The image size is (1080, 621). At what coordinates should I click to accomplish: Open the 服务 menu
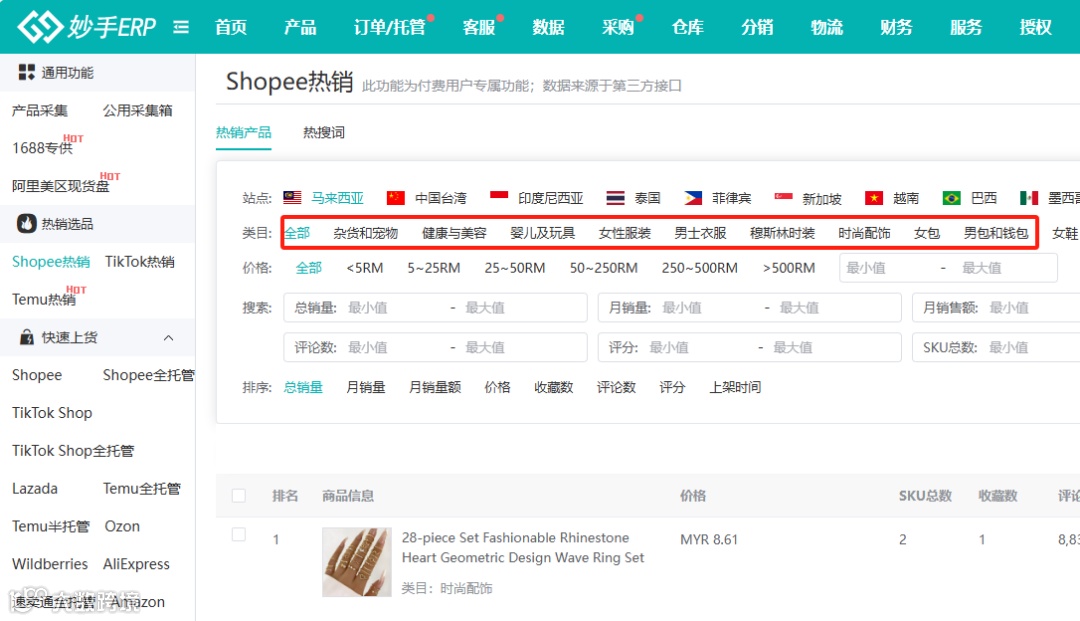coord(966,27)
